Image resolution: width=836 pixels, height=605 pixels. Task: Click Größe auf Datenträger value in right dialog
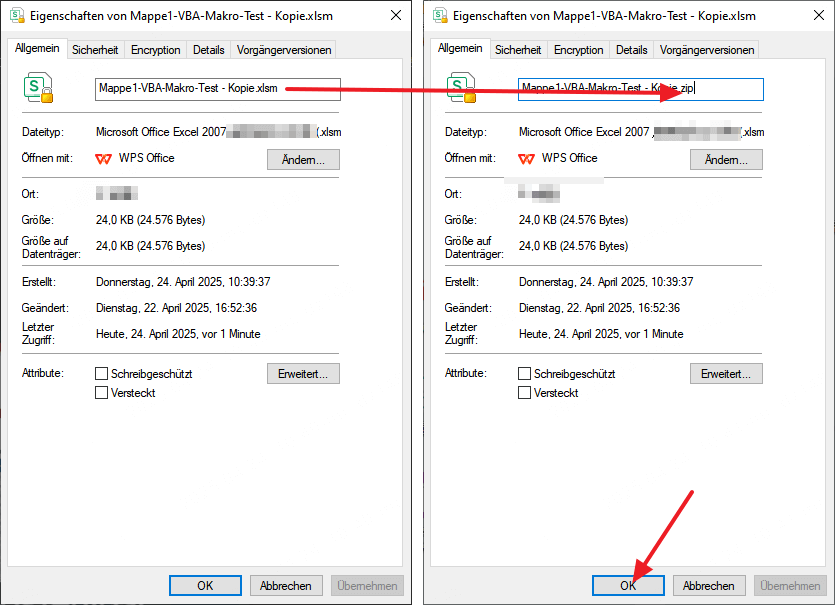click(573, 246)
